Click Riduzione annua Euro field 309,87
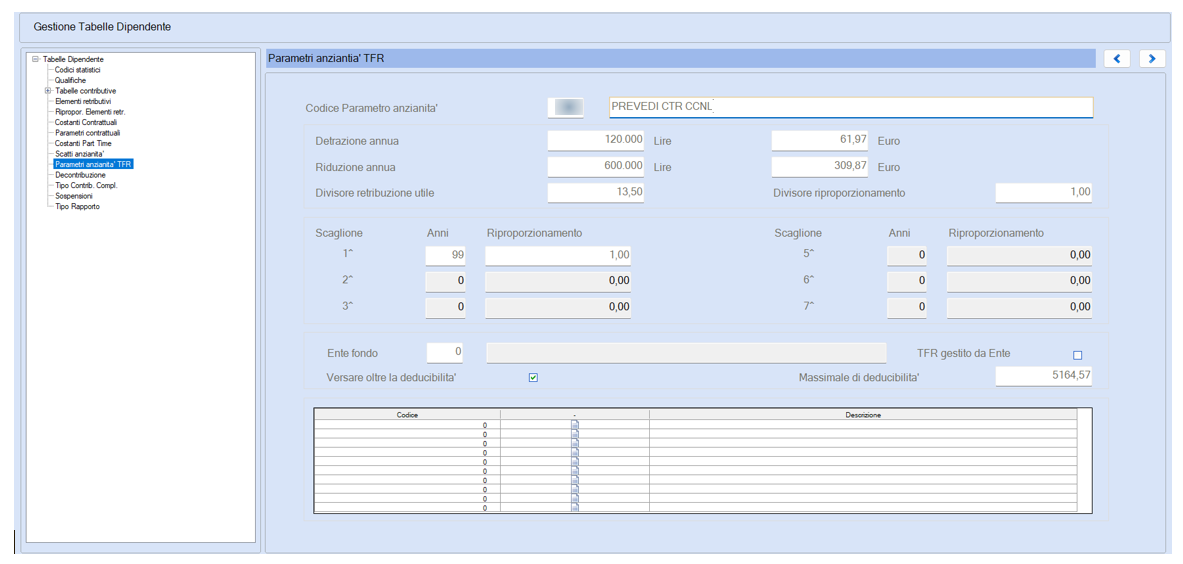The image size is (1183, 564). [820, 167]
